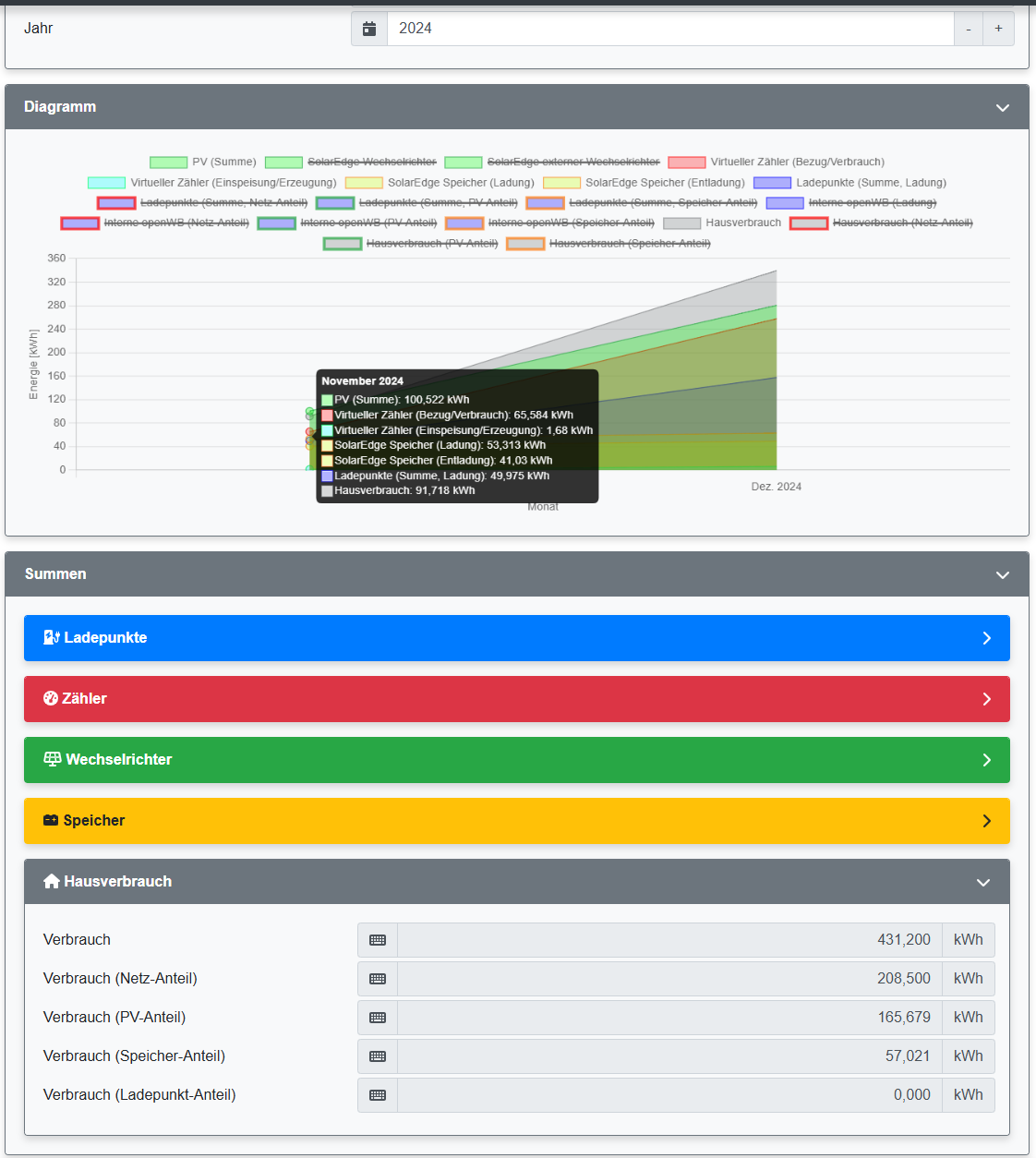Show Interne openWB (Speicher-Anteil) series
Viewport: 1036px width, 1158px height.
[x=550, y=223]
